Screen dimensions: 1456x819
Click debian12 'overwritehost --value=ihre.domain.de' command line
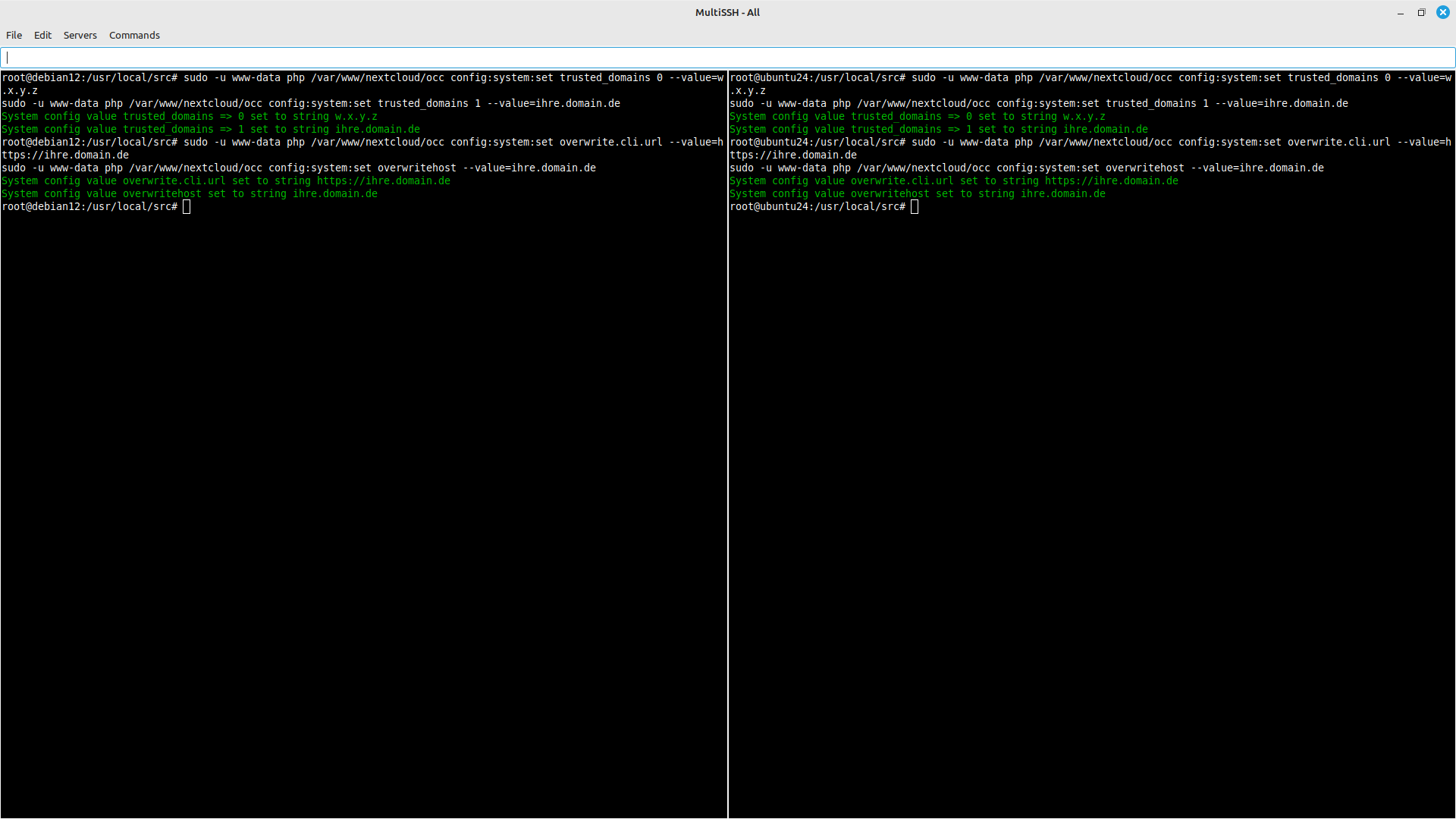click(299, 168)
